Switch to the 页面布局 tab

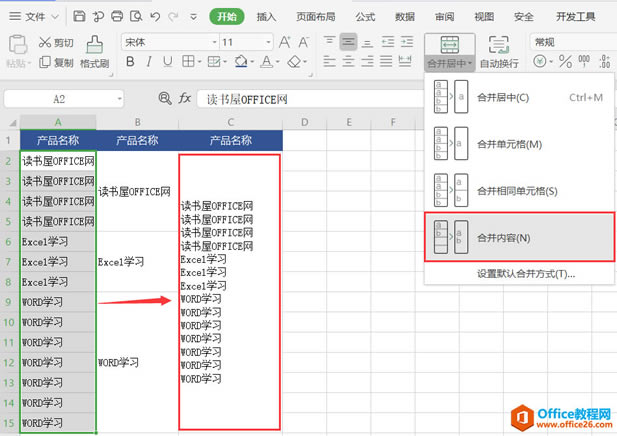(x=316, y=17)
